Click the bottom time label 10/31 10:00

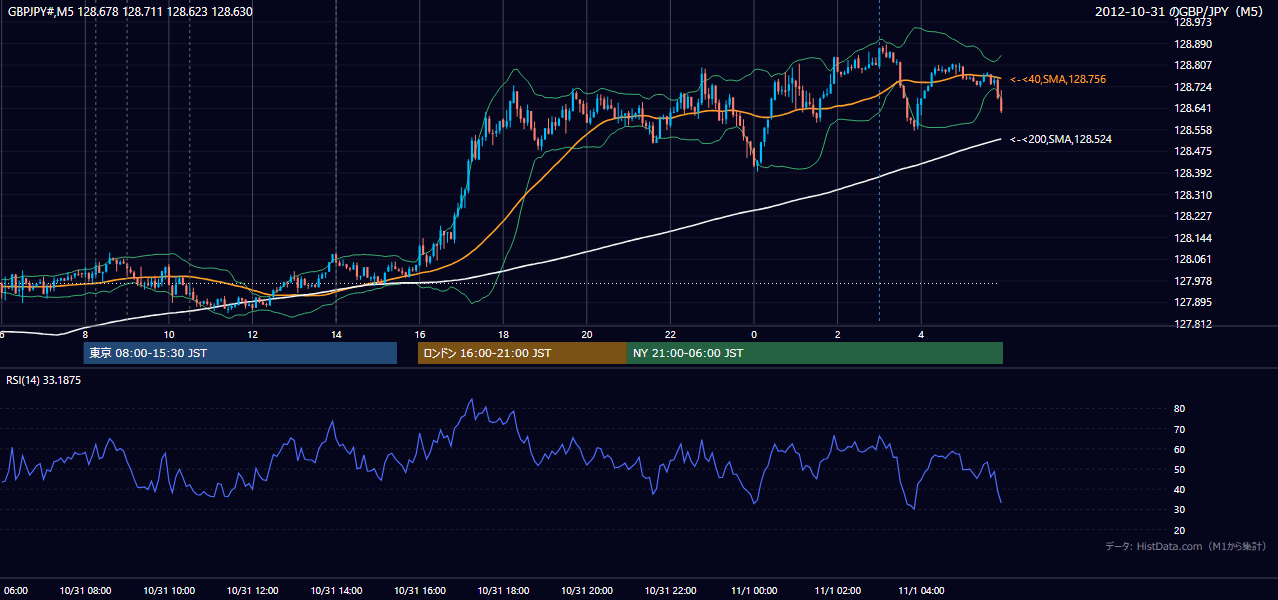pos(169,590)
